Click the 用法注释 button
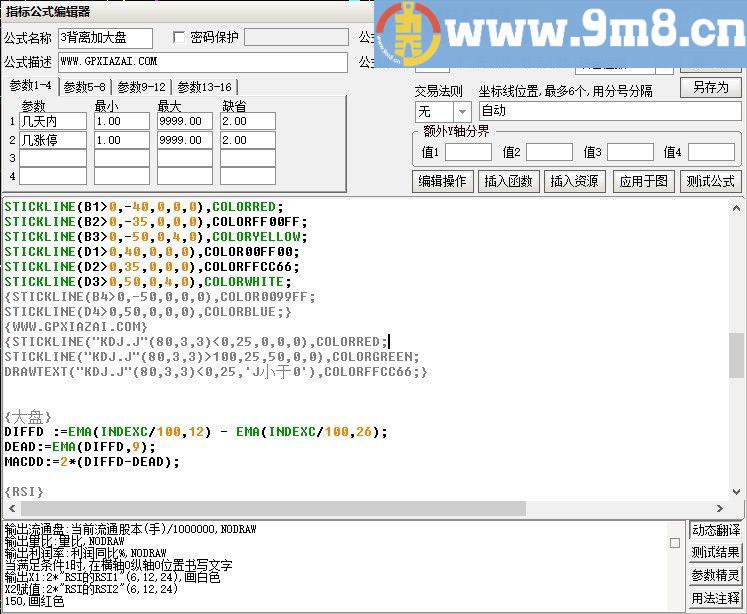Image resolution: width=747 pixels, height=614 pixels. pyautogui.click(x=716, y=598)
